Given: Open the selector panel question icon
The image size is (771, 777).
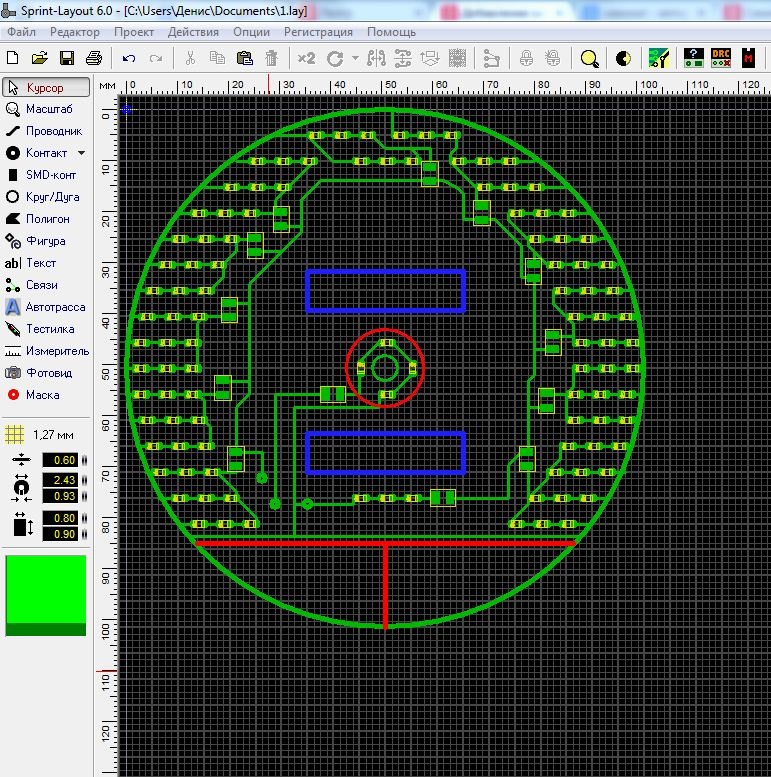Looking at the screenshot, I should click(694, 58).
